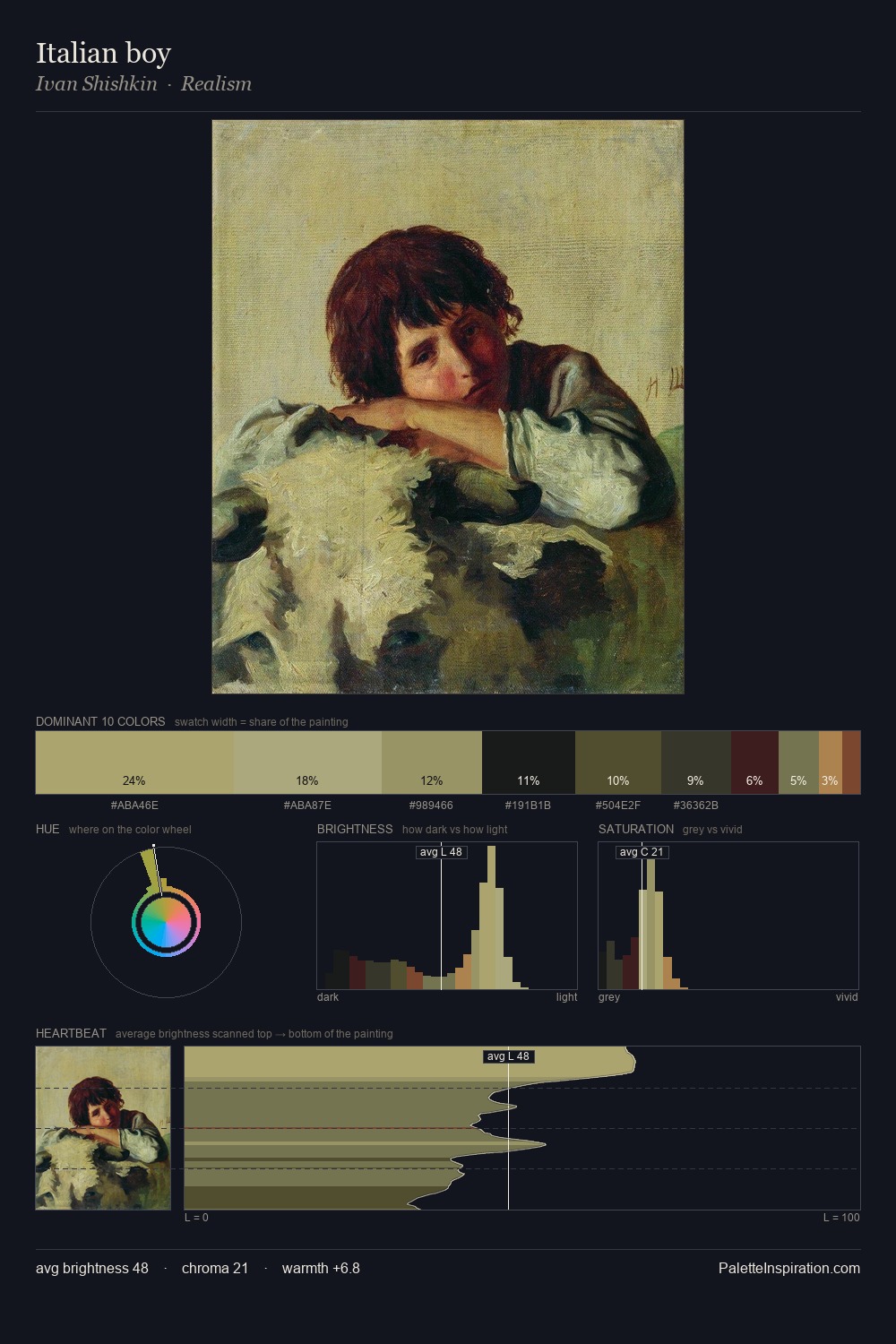Click the 'BRIGHTNESS' section heading
This screenshot has height=1344, width=896.
click(355, 829)
